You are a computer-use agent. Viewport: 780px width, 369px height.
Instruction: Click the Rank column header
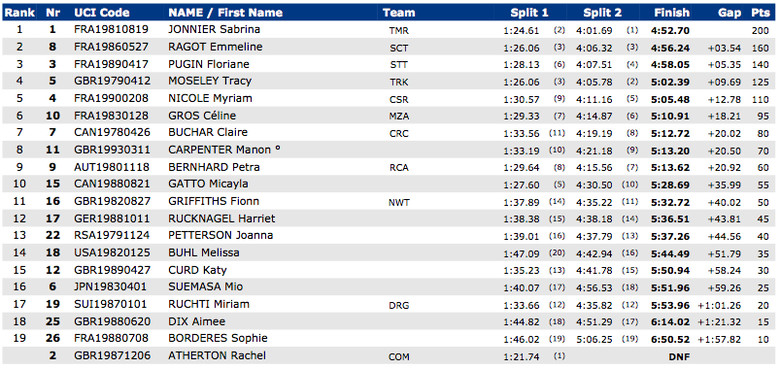(x=19, y=12)
